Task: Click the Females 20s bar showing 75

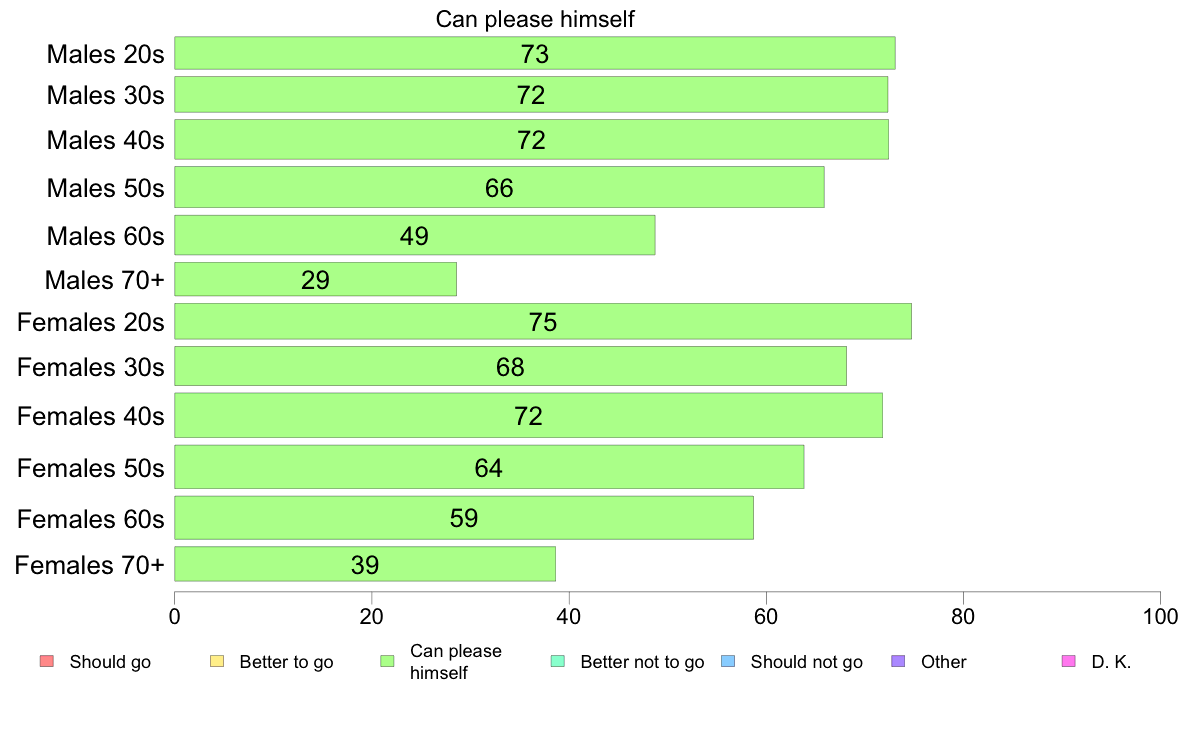Action: [542, 321]
